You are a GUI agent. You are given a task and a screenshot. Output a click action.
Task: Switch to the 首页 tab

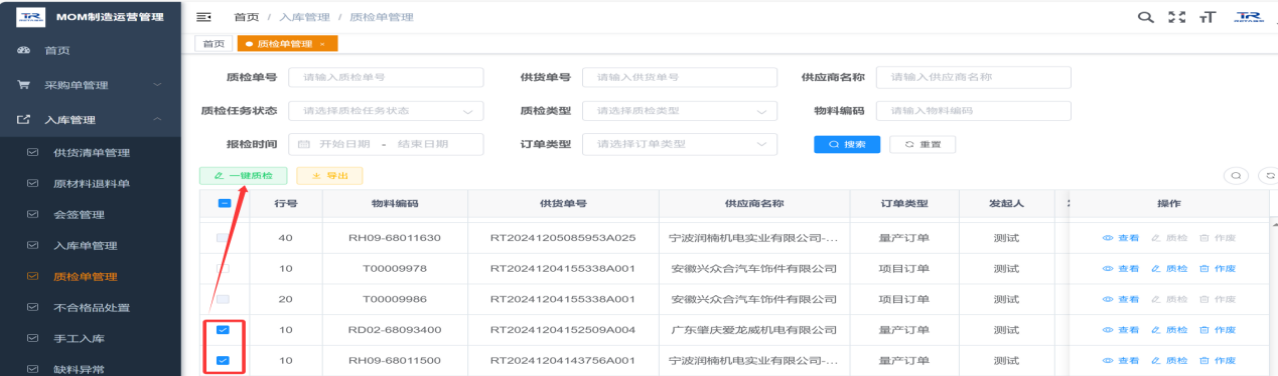pos(214,44)
